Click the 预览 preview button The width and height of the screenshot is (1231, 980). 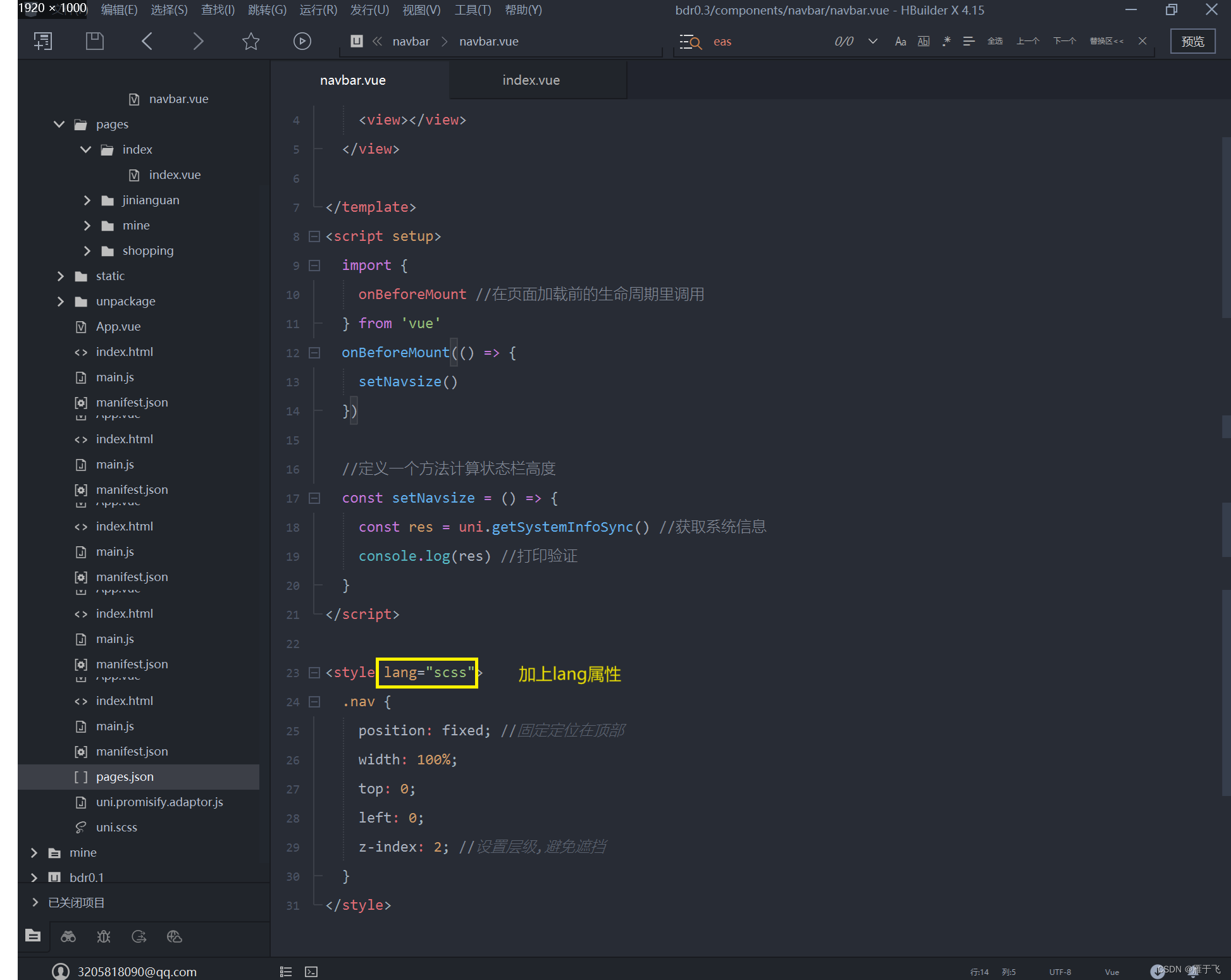(1192, 41)
